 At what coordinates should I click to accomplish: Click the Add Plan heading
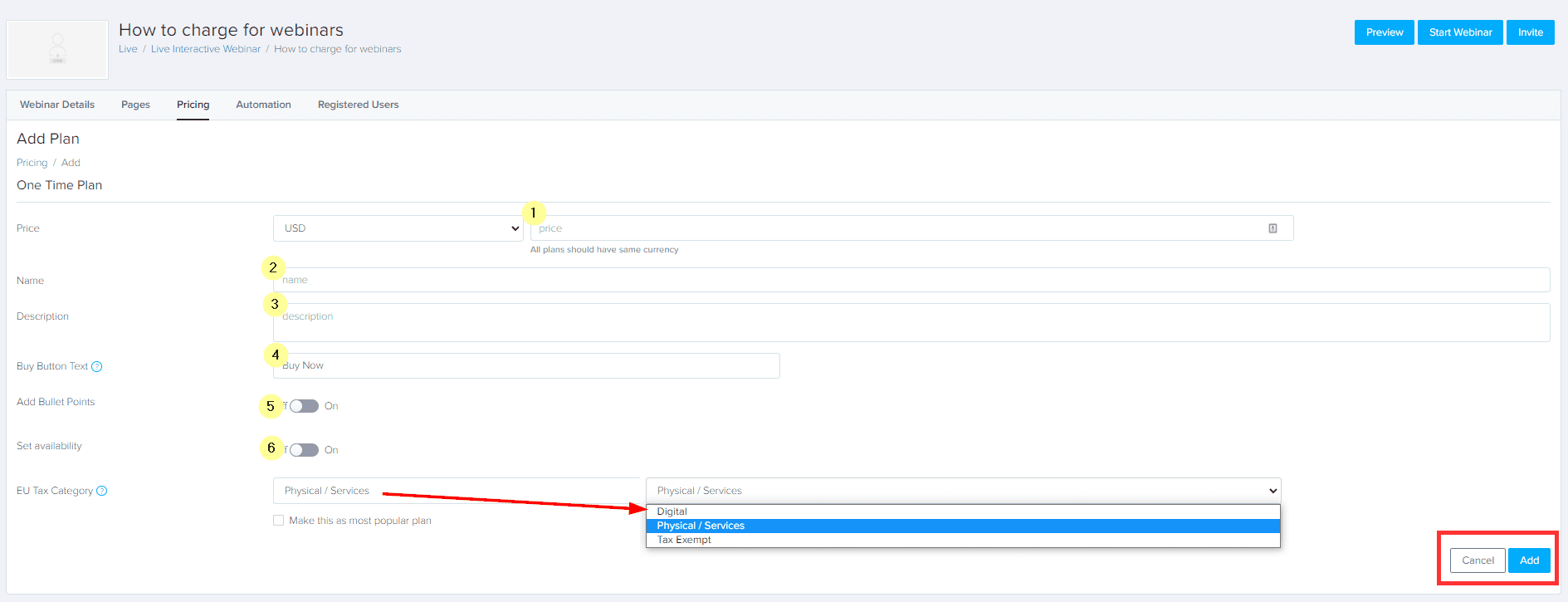[48, 139]
